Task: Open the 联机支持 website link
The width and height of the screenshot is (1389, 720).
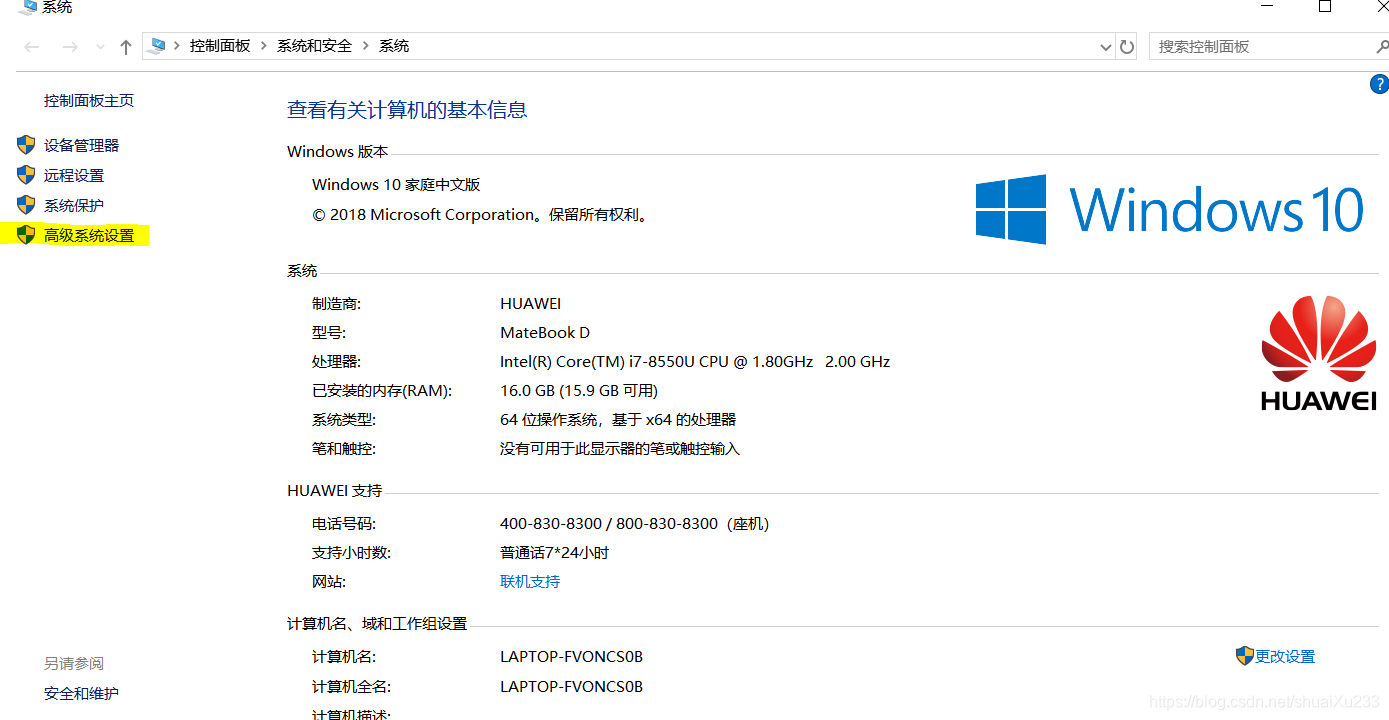Action: (x=530, y=582)
